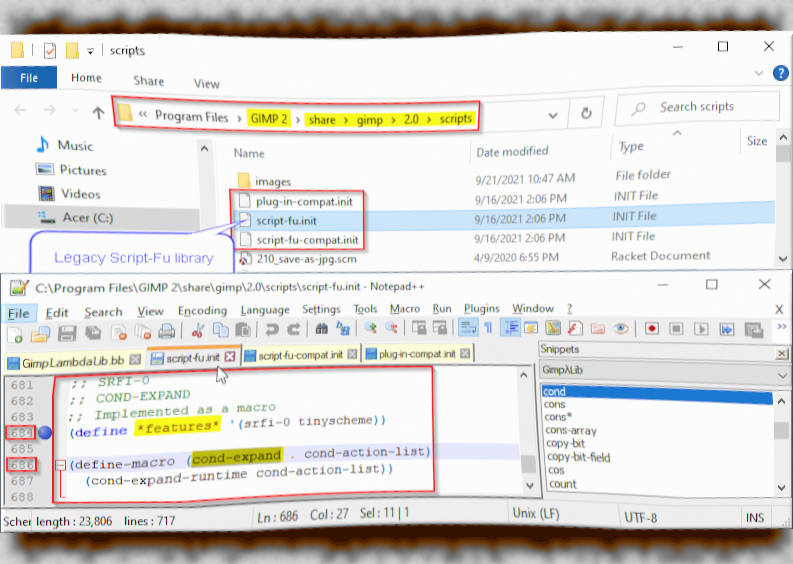The width and height of the screenshot is (793, 564).
Task: Click the Open file icon in Notepad++
Action: tap(40, 333)
